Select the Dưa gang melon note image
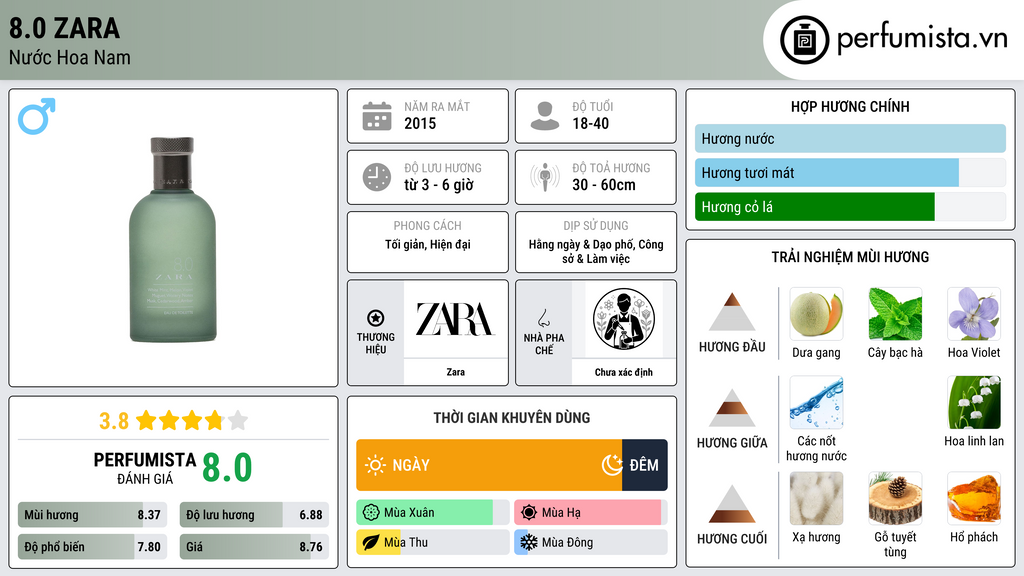The height and width of the screenshot is (576, 1024). (816, 314)
